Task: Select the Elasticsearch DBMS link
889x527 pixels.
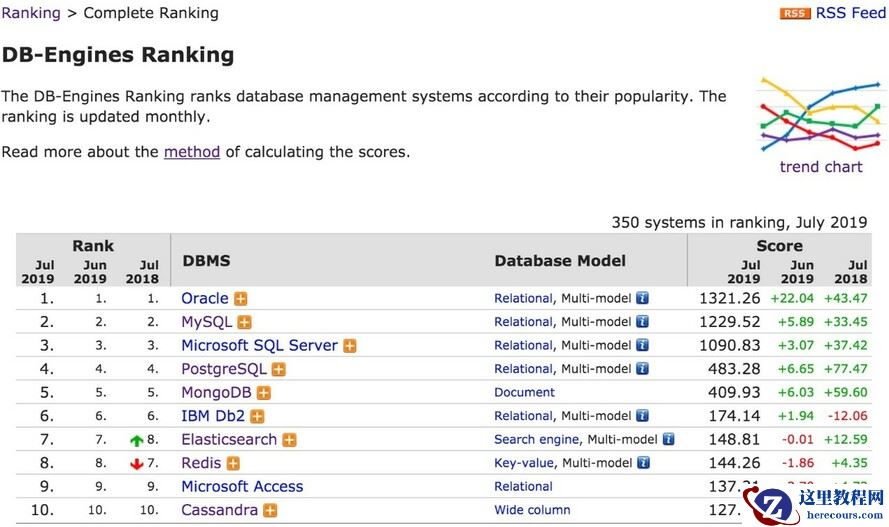Action: coord(229,440)
